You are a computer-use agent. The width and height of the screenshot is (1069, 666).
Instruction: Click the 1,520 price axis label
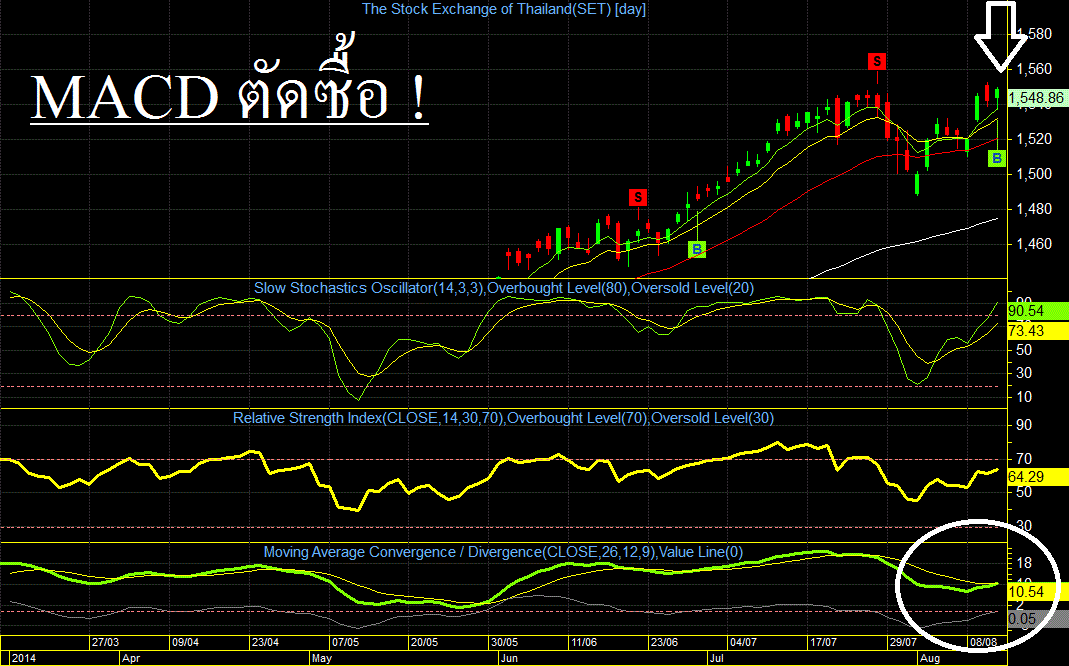point(1034,138)
